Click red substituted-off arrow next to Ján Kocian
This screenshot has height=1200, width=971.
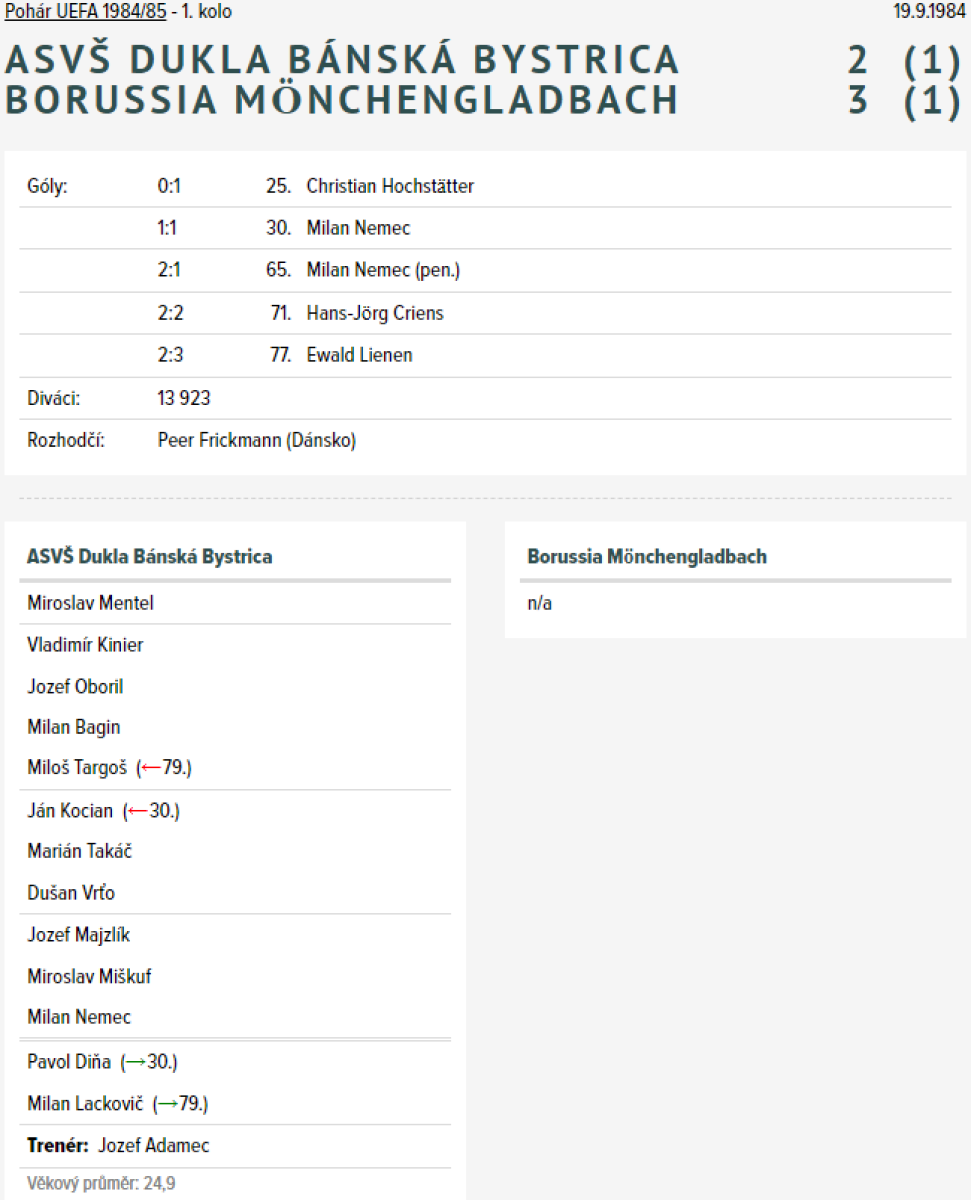tap(136, 811)
